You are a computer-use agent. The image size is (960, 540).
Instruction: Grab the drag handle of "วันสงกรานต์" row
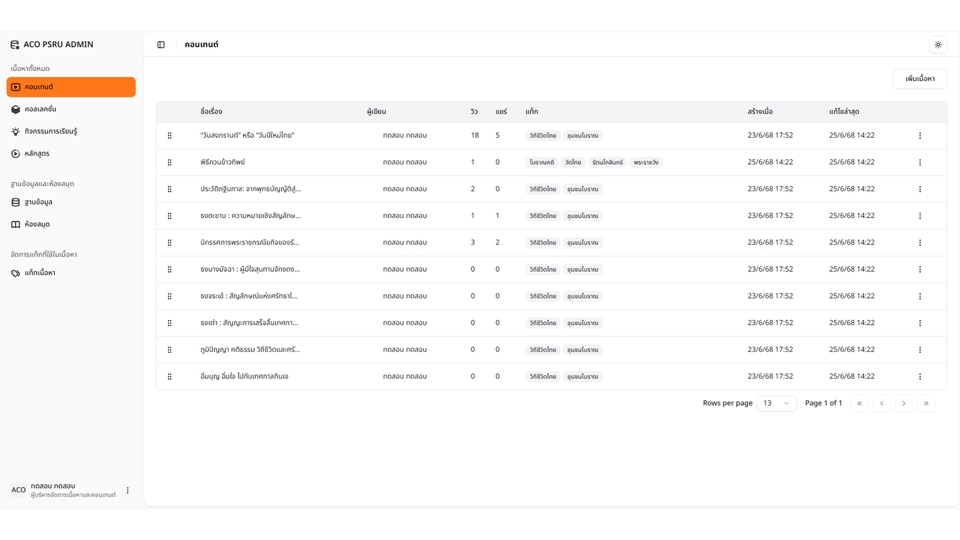pos(170,136)
